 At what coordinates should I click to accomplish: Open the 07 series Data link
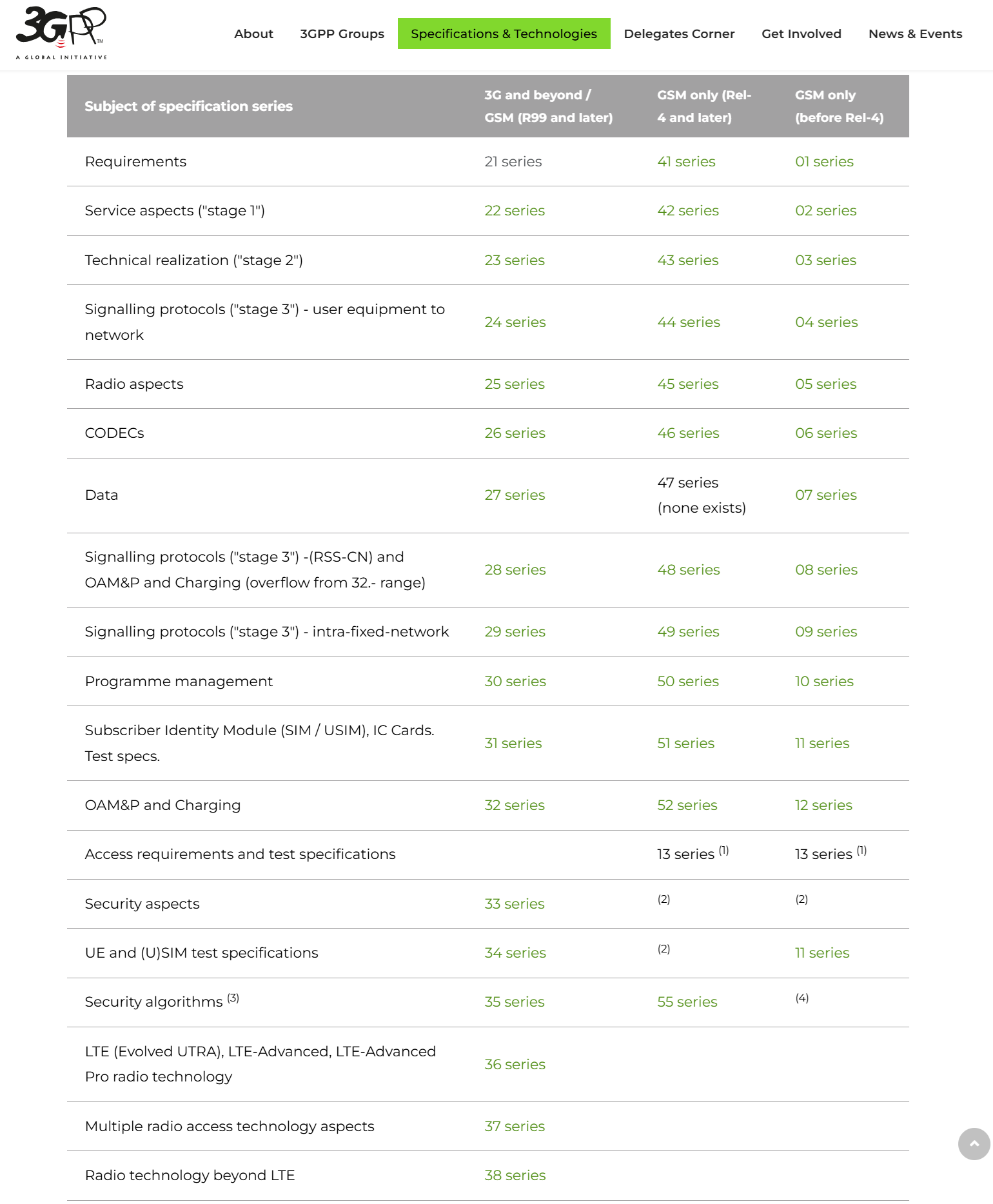point(825,495)
